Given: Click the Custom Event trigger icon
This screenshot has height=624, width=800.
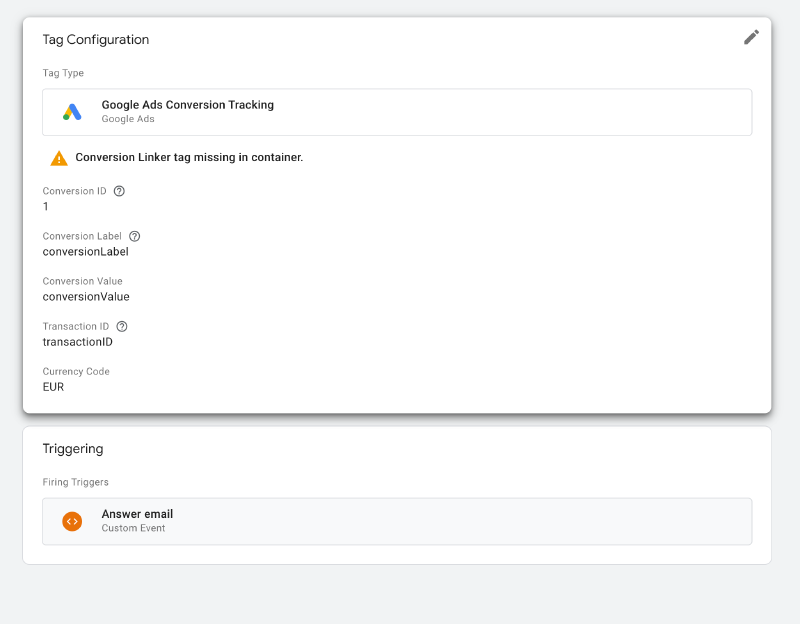Looking at the screenshot, I should coord(71,520).
